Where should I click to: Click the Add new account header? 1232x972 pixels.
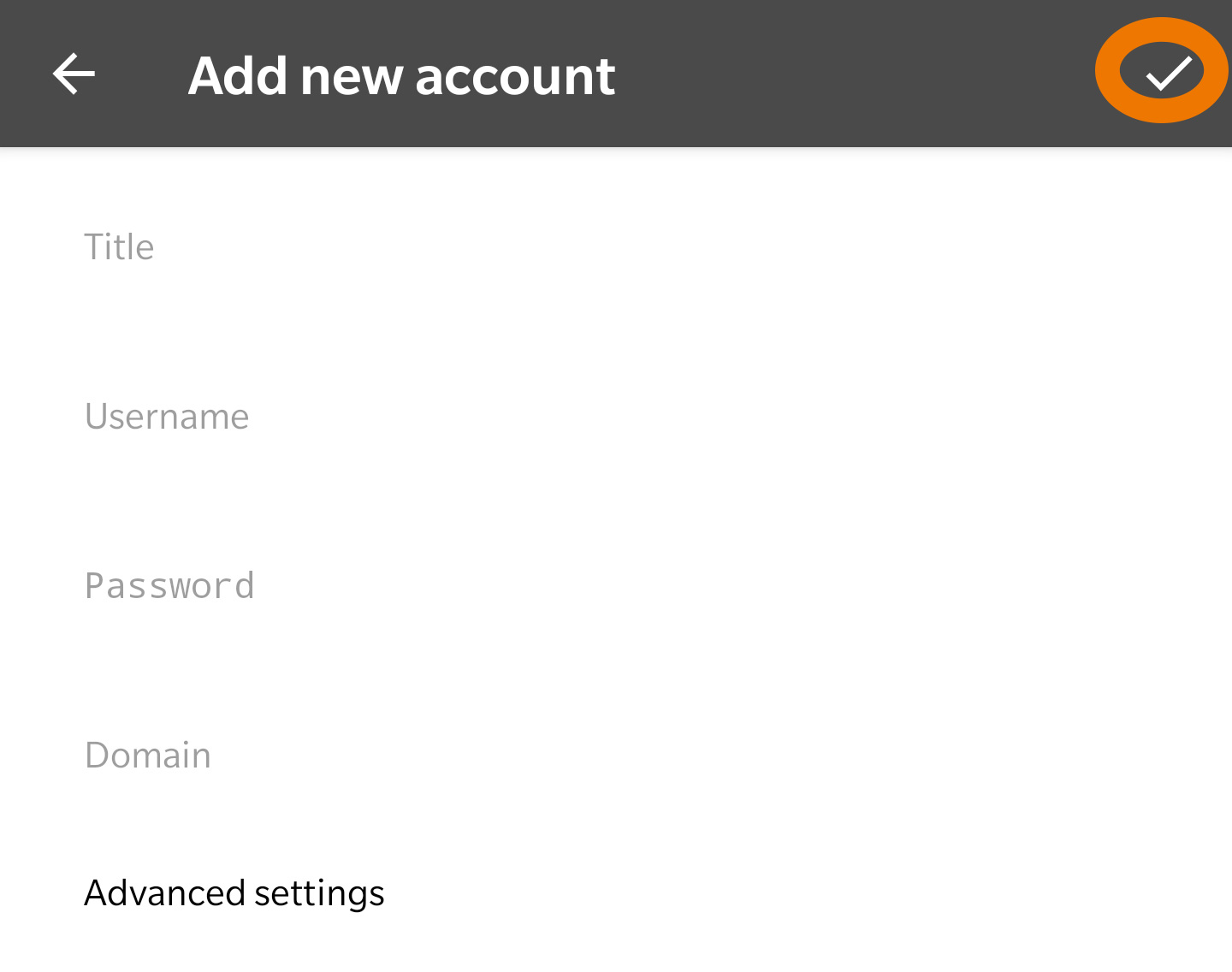pos(400,74)
